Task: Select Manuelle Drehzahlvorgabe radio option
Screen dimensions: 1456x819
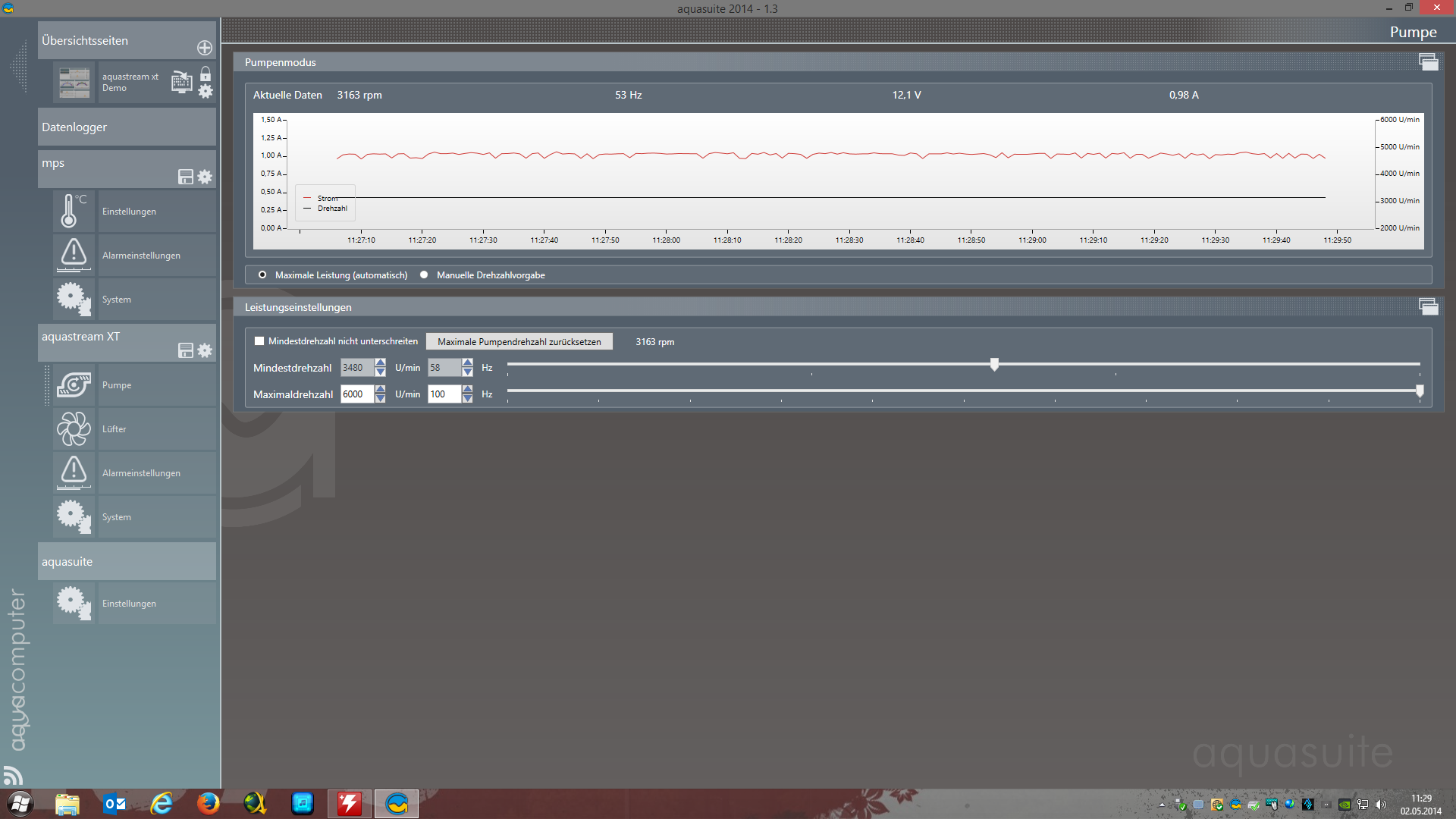Action: [424, 275]
